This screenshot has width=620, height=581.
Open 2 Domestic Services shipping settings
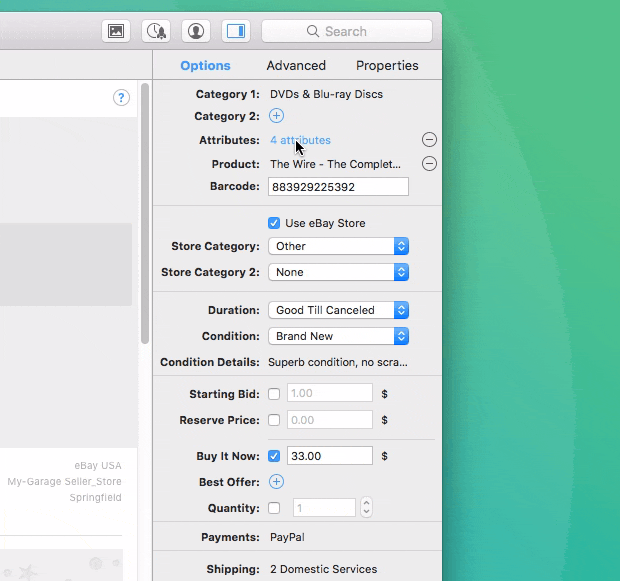(x=323, y=569)
